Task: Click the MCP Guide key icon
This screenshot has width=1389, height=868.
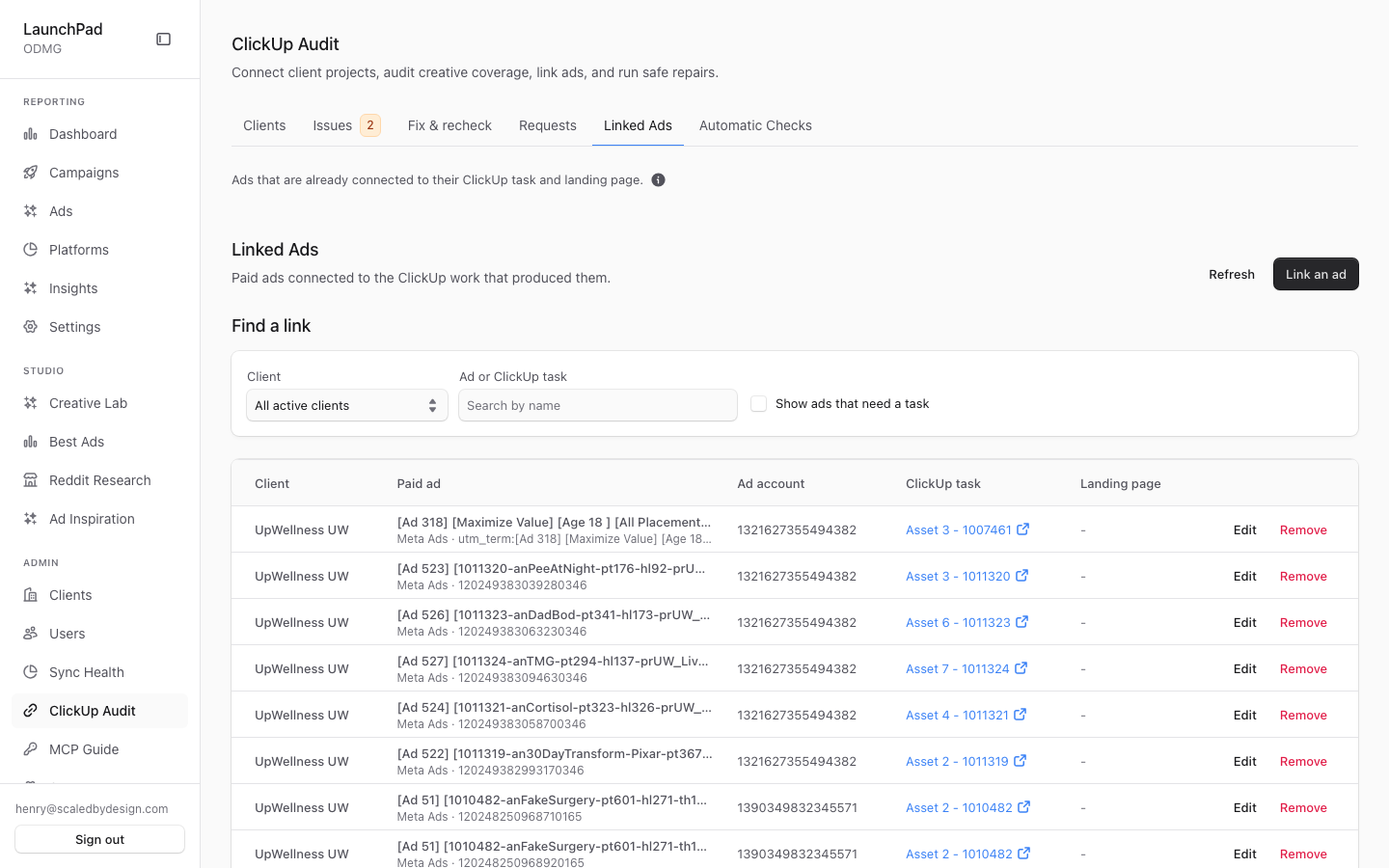Action: [31, 749]
